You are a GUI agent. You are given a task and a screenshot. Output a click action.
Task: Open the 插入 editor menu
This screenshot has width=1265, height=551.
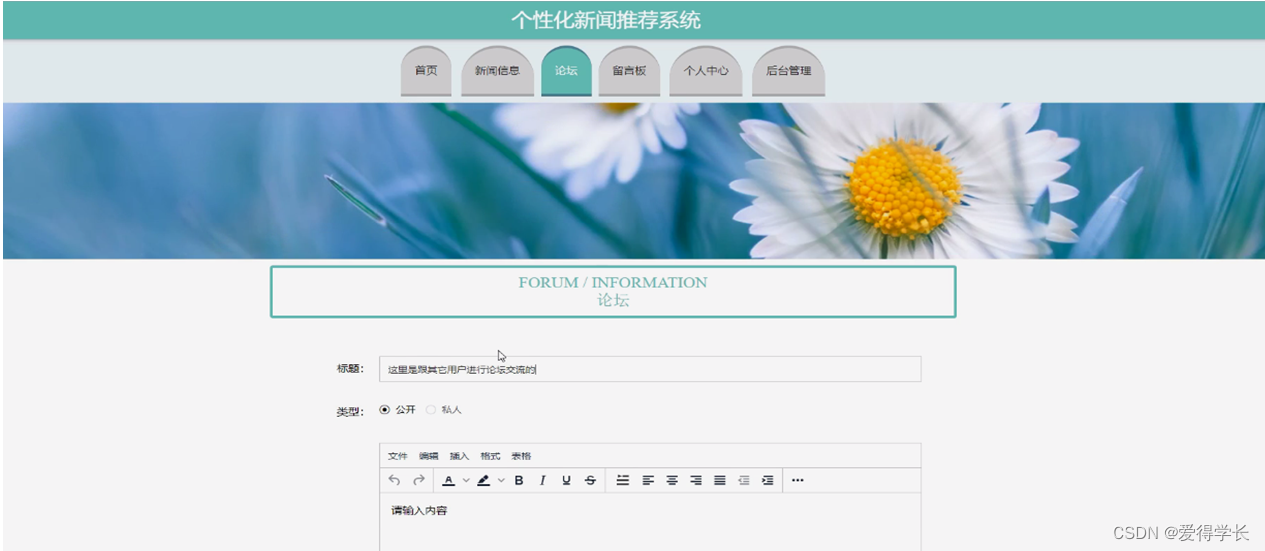pos(459,456)
